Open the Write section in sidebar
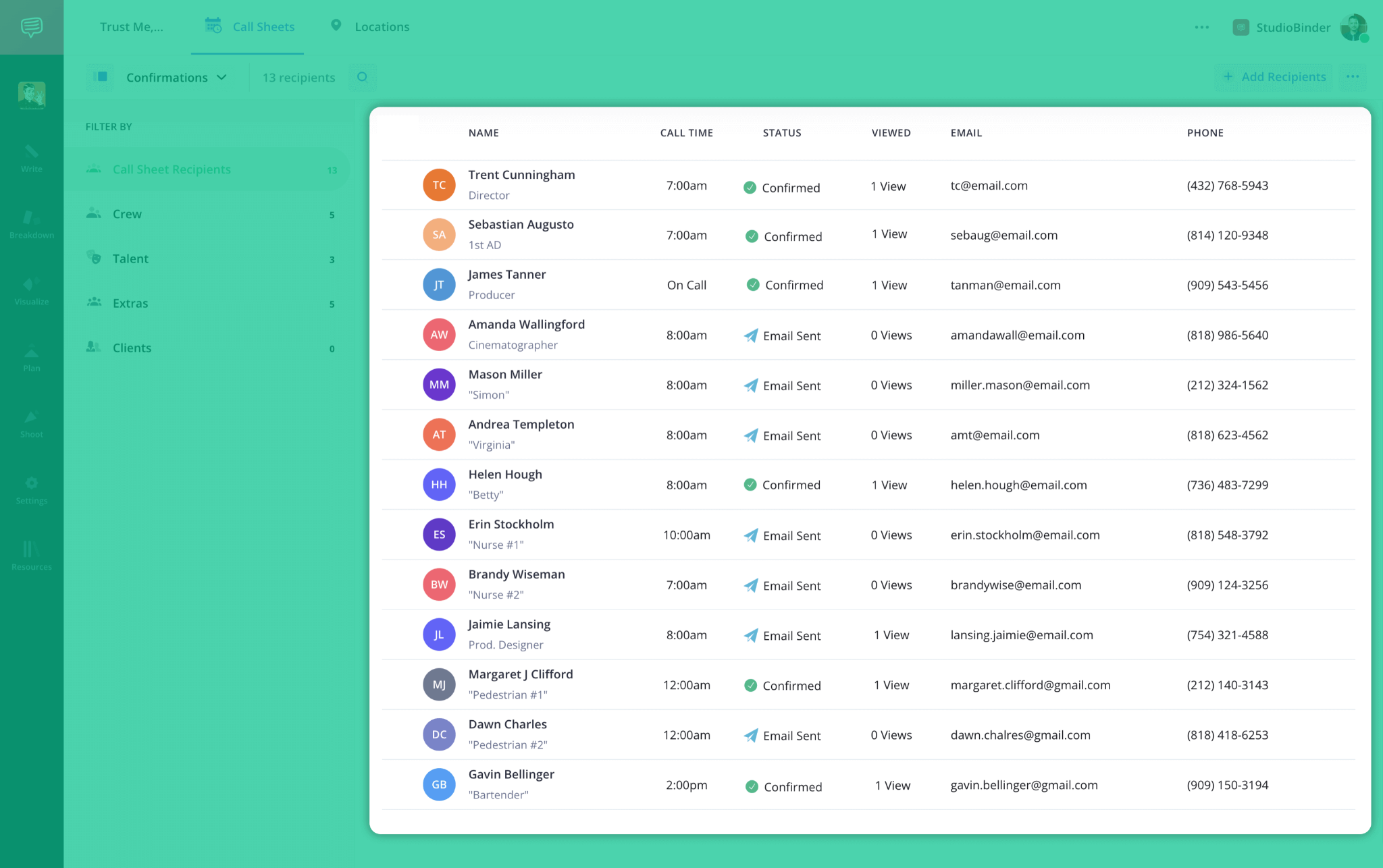Image resolution: width=1383 pixels, height=868 pixels. point(31,158)
